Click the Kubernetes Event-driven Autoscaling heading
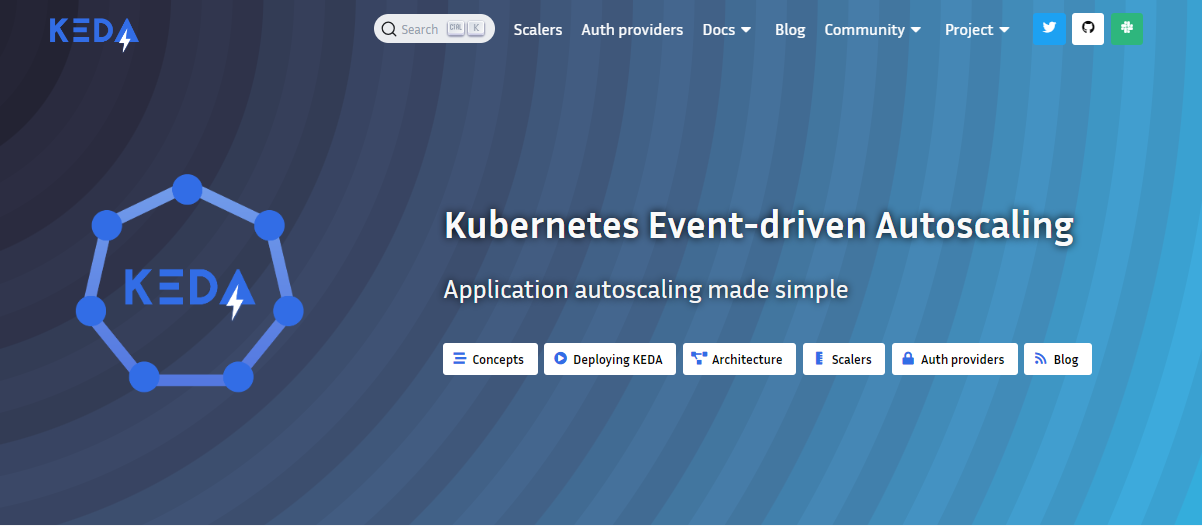The width and height of the screenshot is (1202, 526). click(759, 225)
